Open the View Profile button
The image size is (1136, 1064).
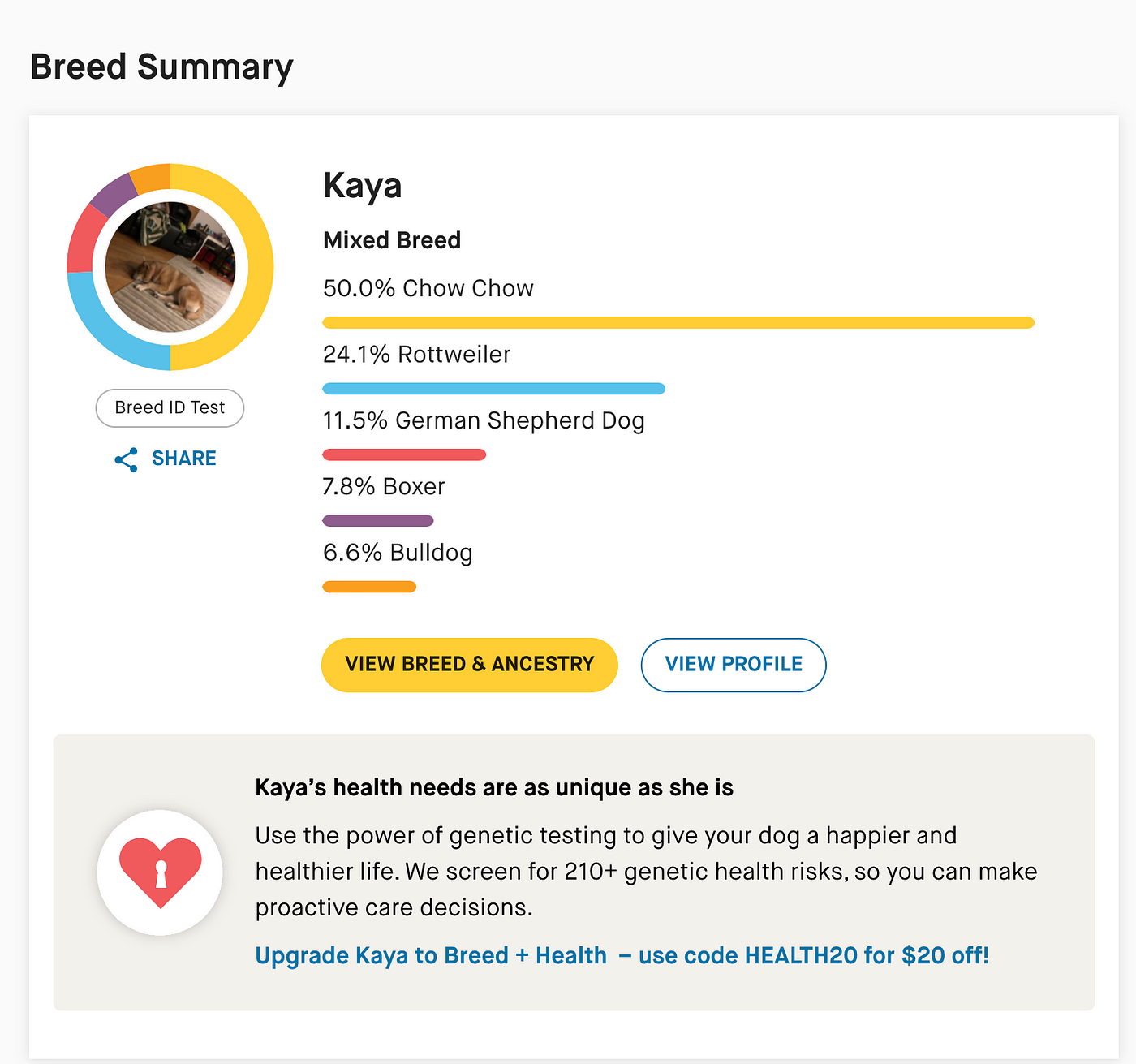(x=734, y=665)
